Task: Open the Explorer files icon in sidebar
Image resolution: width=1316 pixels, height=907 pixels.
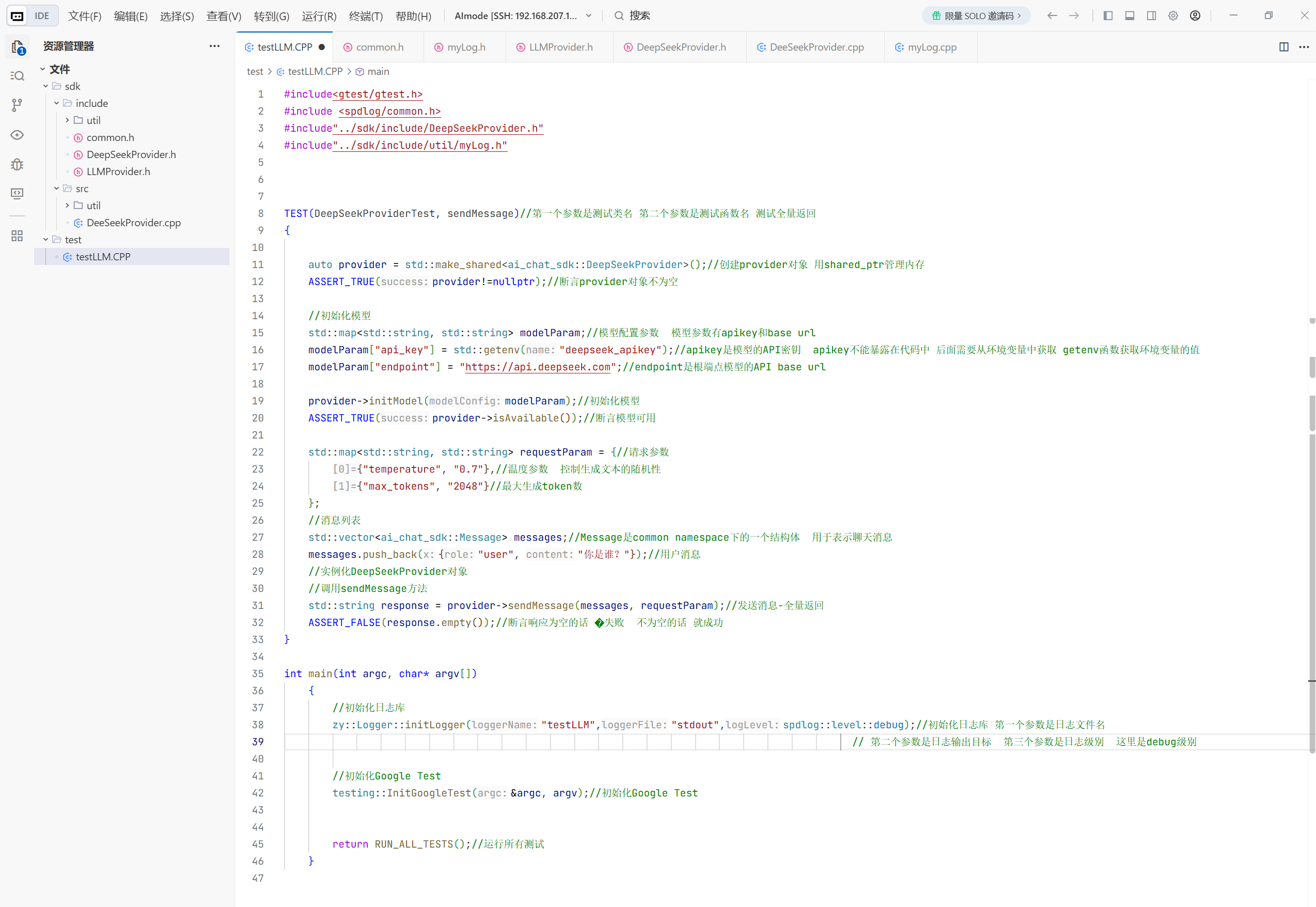Action: tap(17, 46)
